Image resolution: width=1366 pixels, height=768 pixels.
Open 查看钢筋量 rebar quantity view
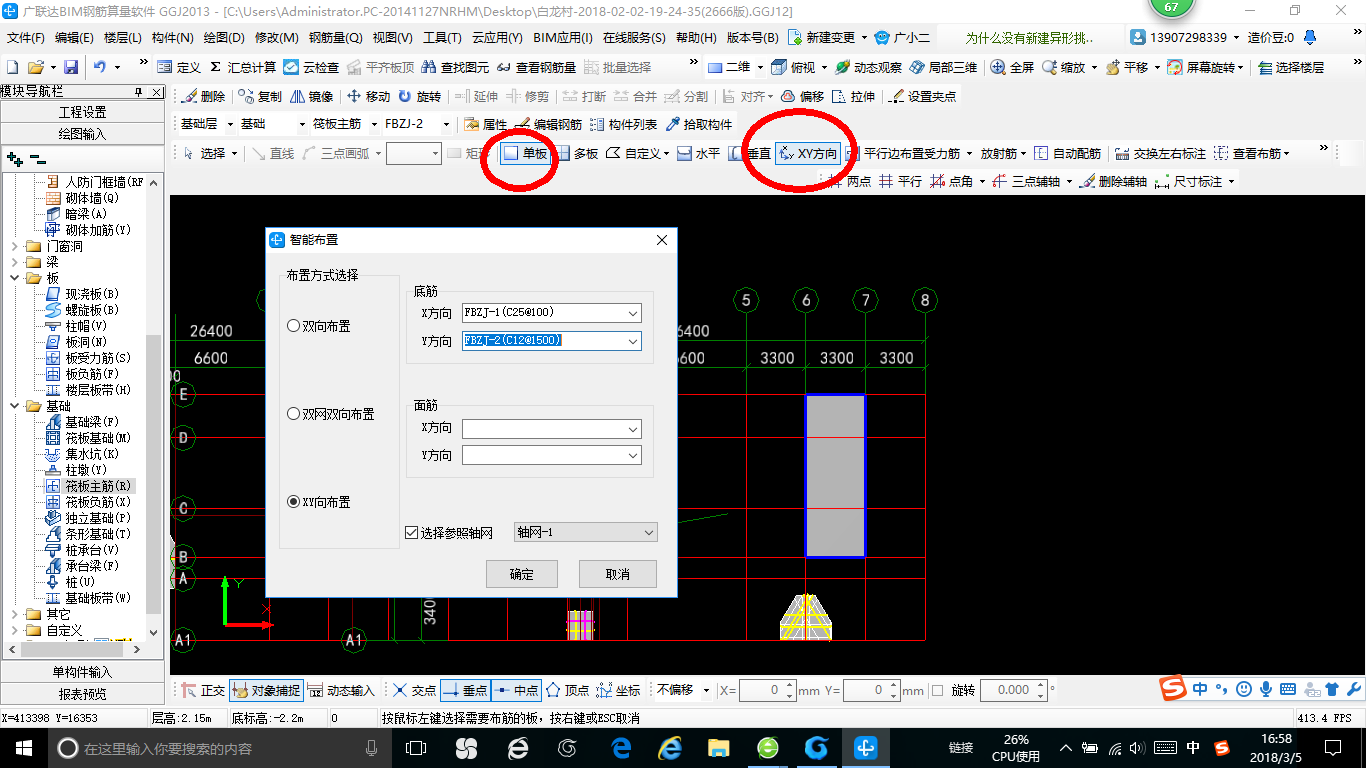point(536,67)
